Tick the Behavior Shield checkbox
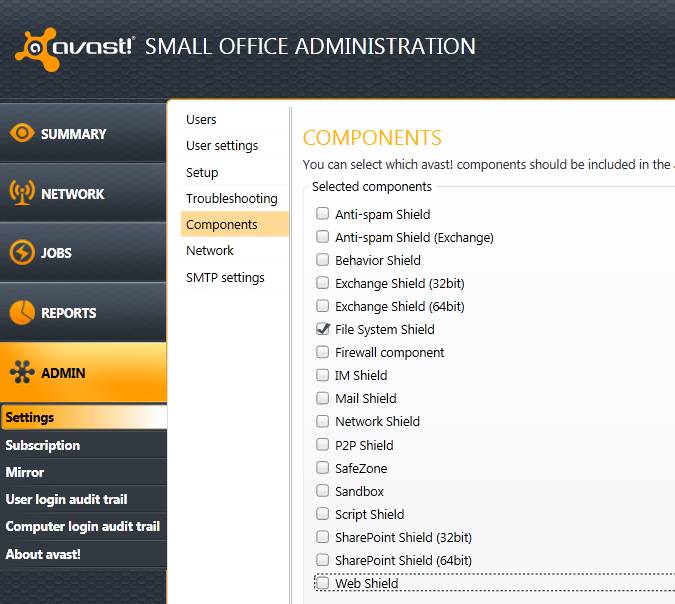This screenshot has height=604, width=675. pyautogui.click(x=322, y=260)
